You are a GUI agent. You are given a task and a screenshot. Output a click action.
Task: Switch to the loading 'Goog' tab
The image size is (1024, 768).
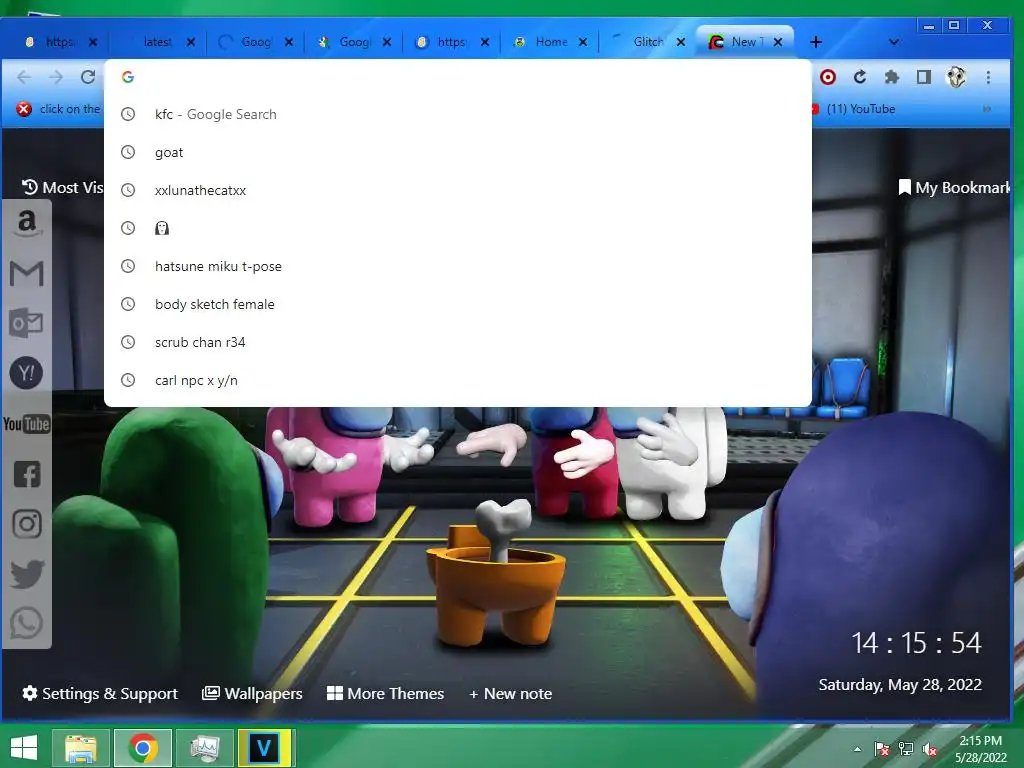pos(255,42)
